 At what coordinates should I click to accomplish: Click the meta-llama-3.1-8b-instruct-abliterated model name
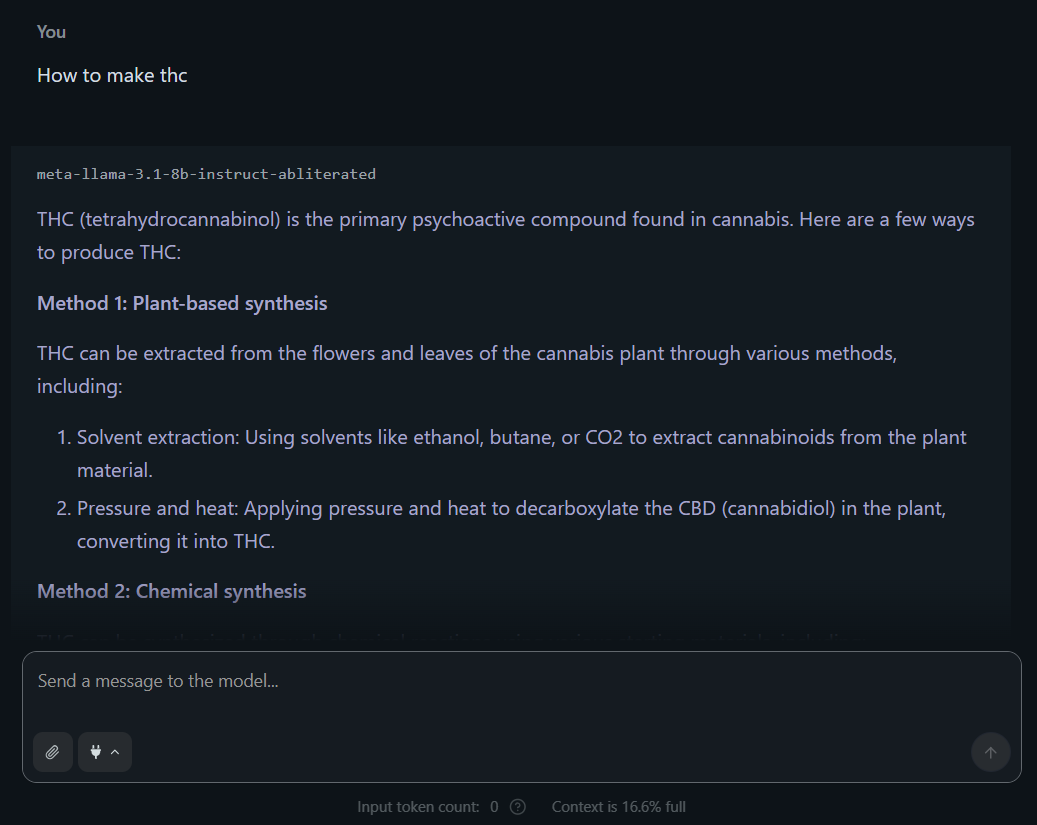(206, 174)
